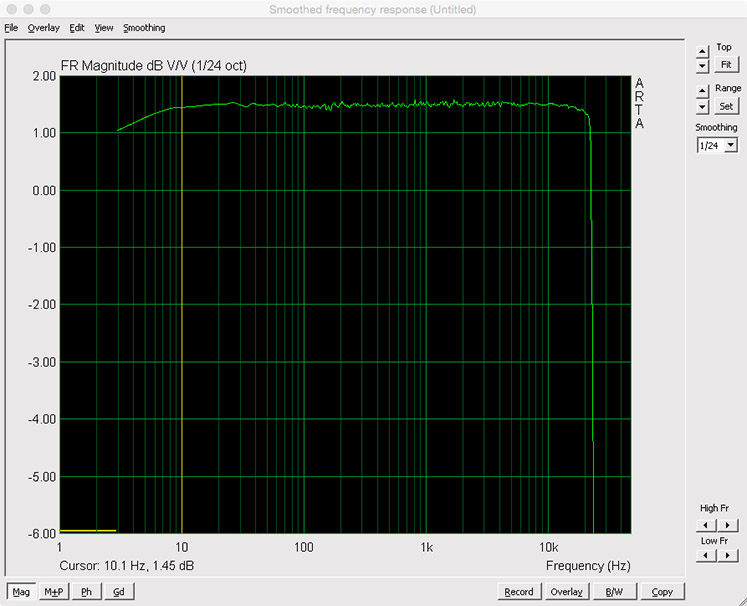Toggle B/W color mode

tap(614, 591)
